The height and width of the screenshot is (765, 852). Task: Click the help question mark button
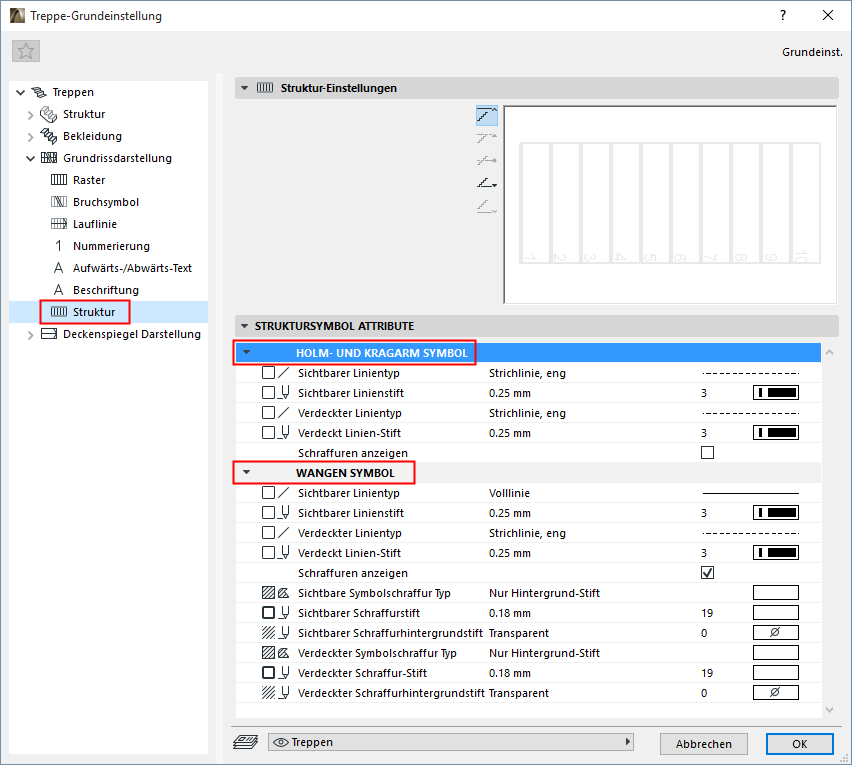coord(783,15)
